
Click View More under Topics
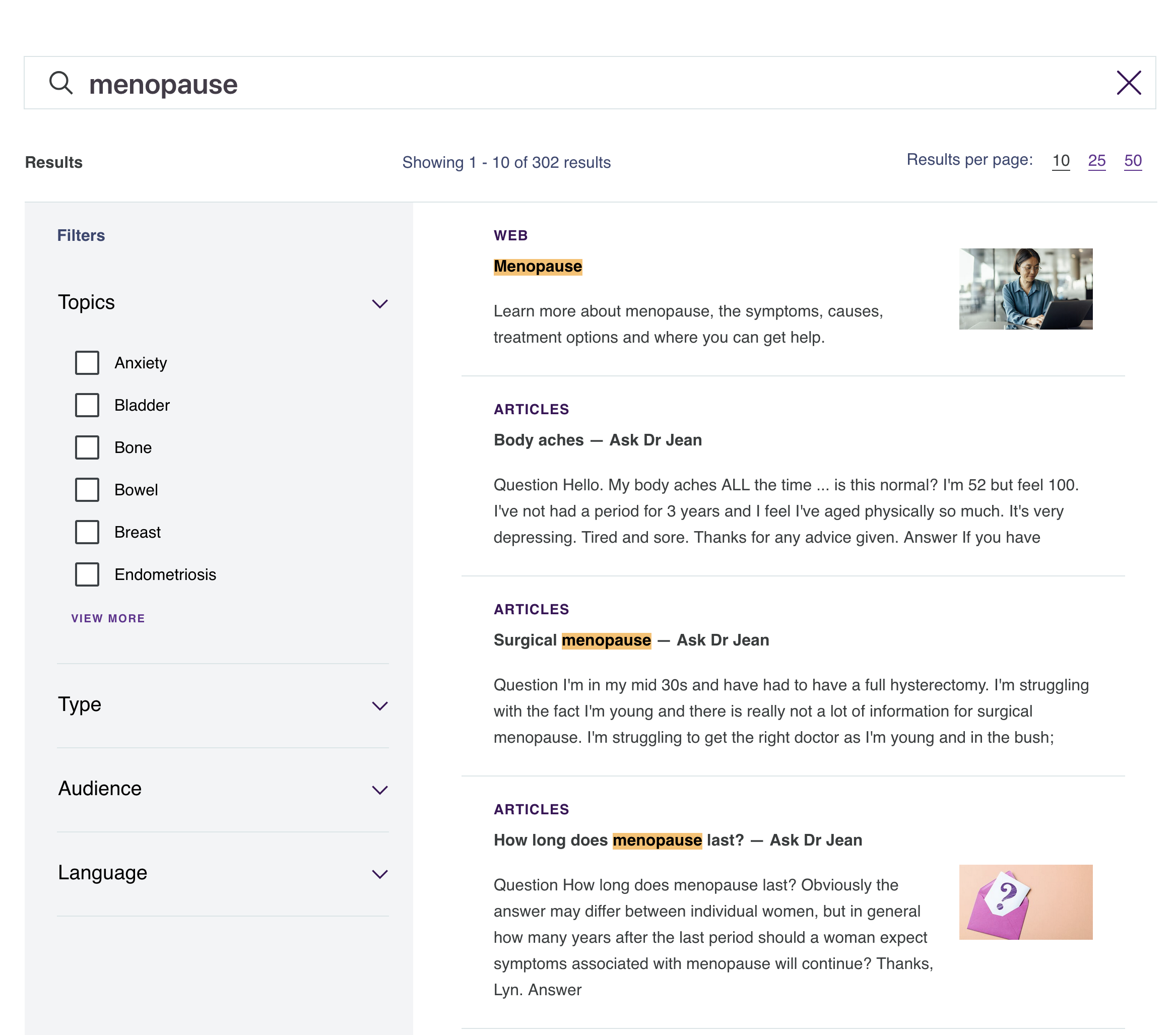(108, 618)
